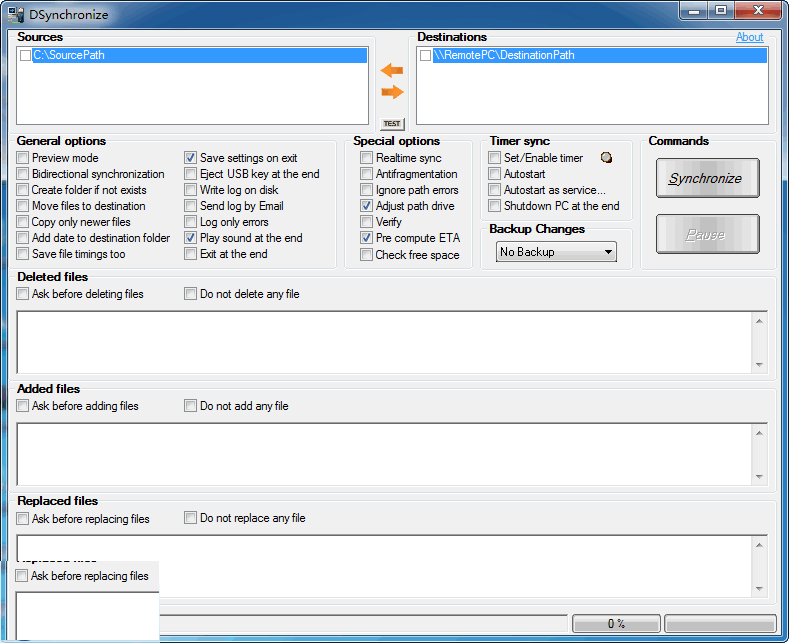Click the Synchronize button
789x643 pixels.
click(707, 178)
